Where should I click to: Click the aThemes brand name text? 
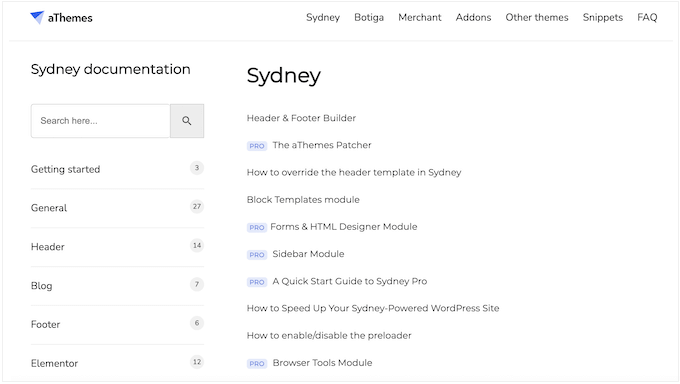(x=70, y=18)
